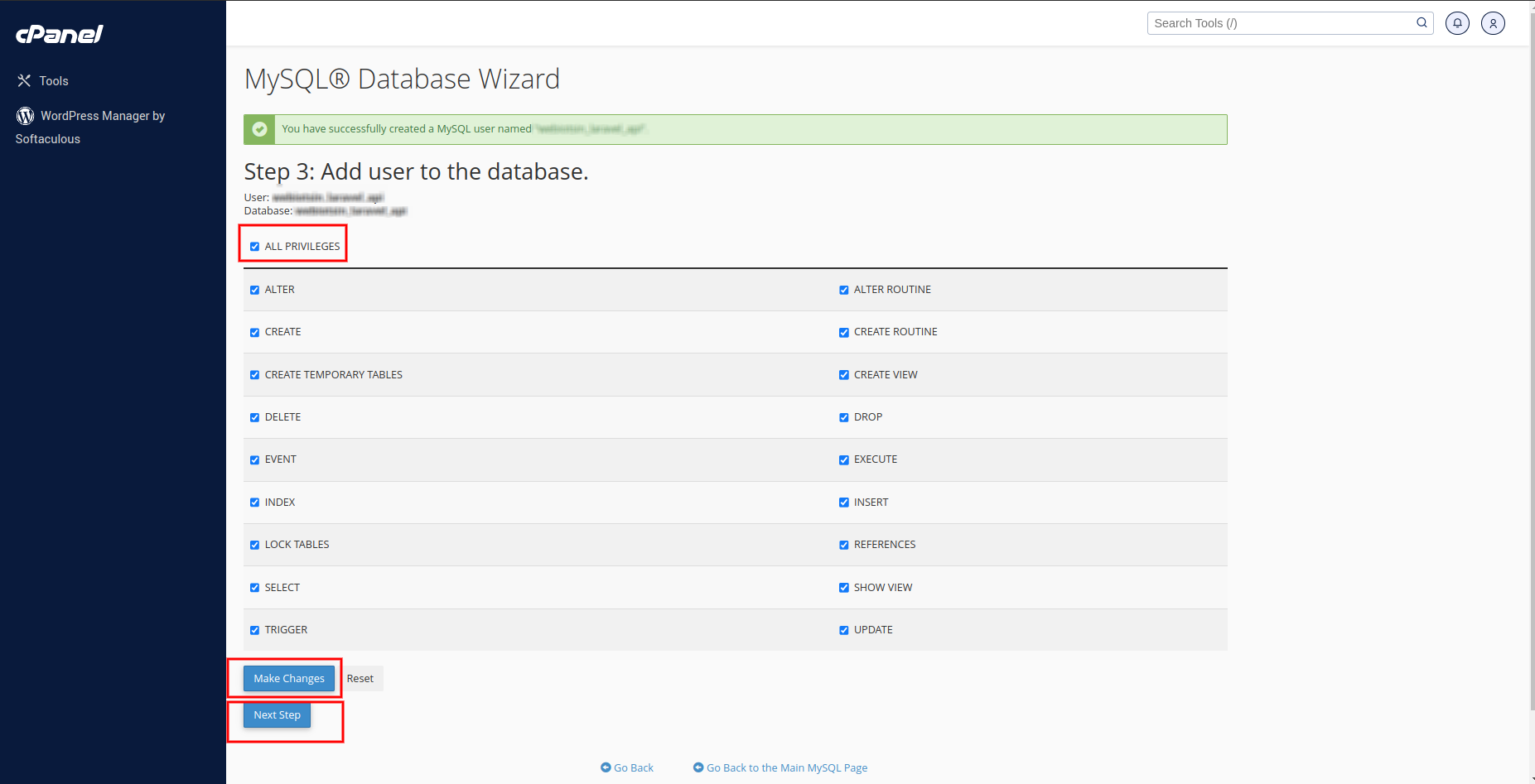This screenshot has height=784, width=1535.
Task: Go Back to the Main MySQL Page
Action: tap(786, 767)
